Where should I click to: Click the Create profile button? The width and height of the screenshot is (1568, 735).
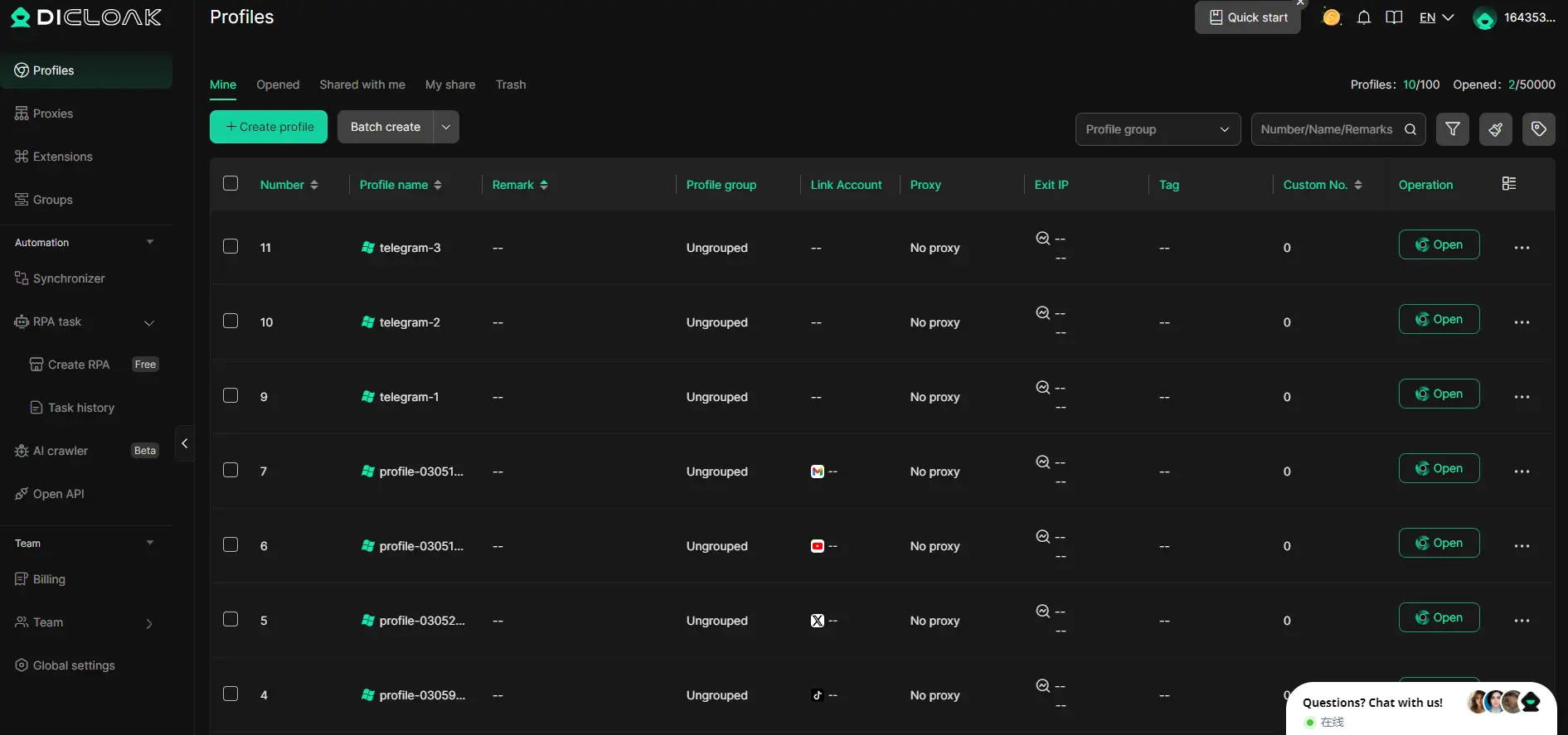point(269,127)
